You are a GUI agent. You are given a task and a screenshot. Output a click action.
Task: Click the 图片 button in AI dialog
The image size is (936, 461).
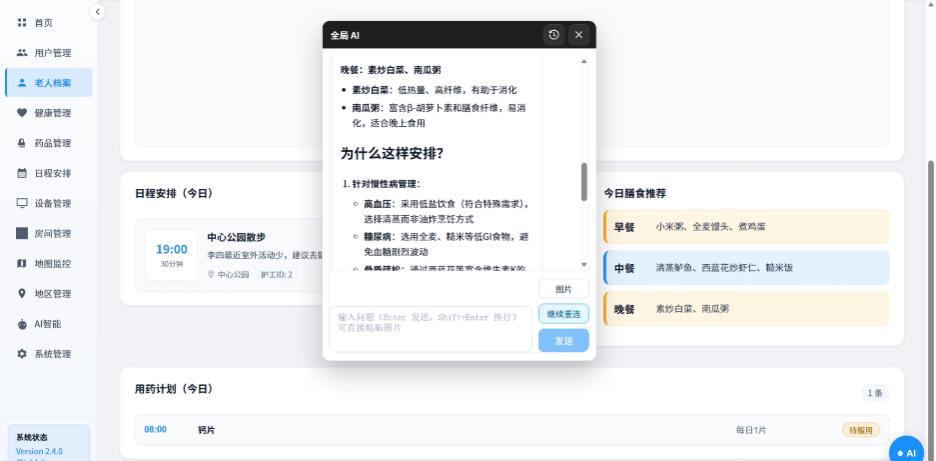(x=564, y=289)
